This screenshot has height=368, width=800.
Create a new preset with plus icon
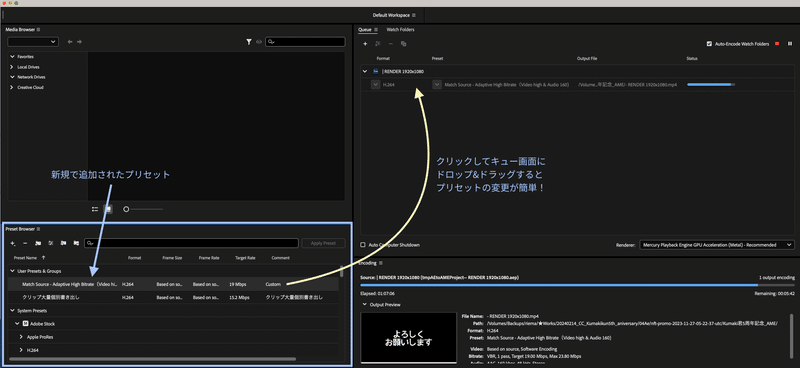(13, 243)
